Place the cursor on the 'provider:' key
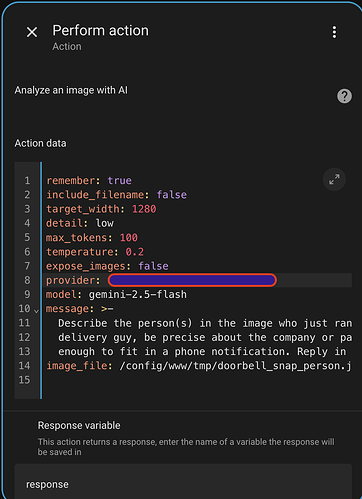Image resolution: width=362 pixels, height=499 pixels. 73,280
